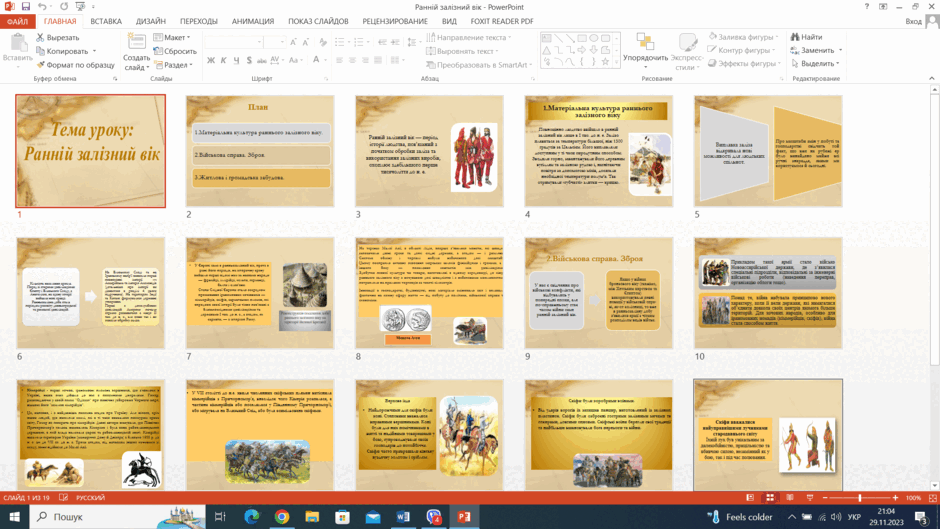
Task: Select slide 1 title thumbnail
Action: pyautogui.click(x=91, y=151)
